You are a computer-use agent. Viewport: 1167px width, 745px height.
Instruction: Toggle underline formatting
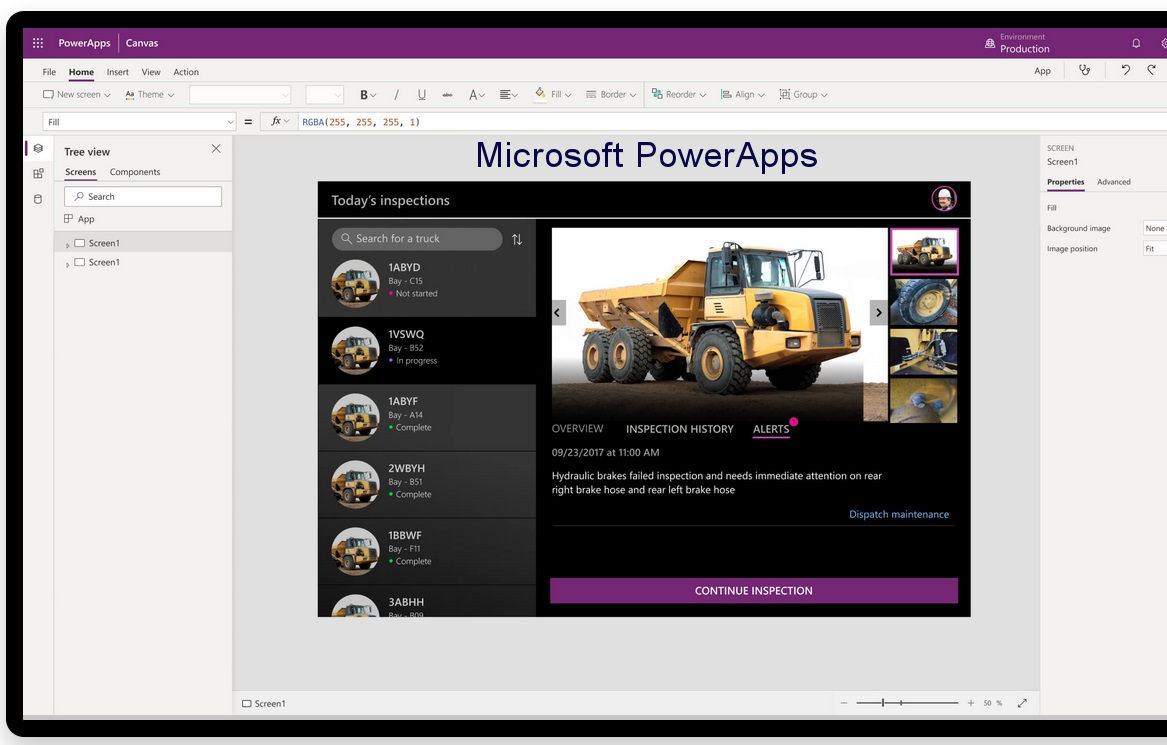click(x=422, y=95)
